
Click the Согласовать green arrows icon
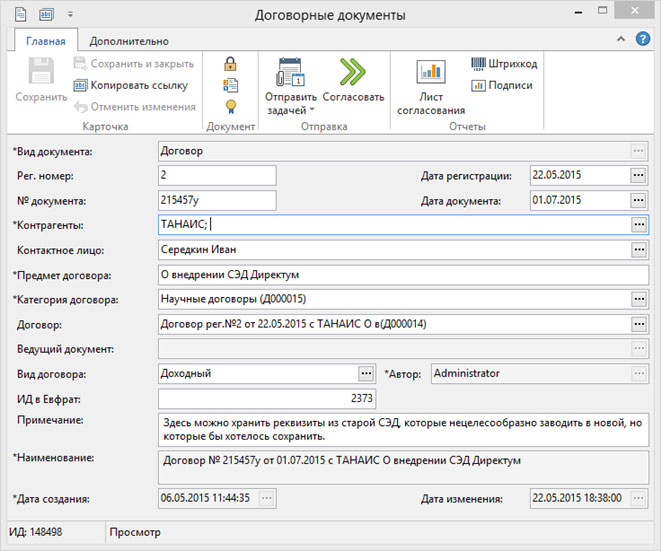coord(353,72)
